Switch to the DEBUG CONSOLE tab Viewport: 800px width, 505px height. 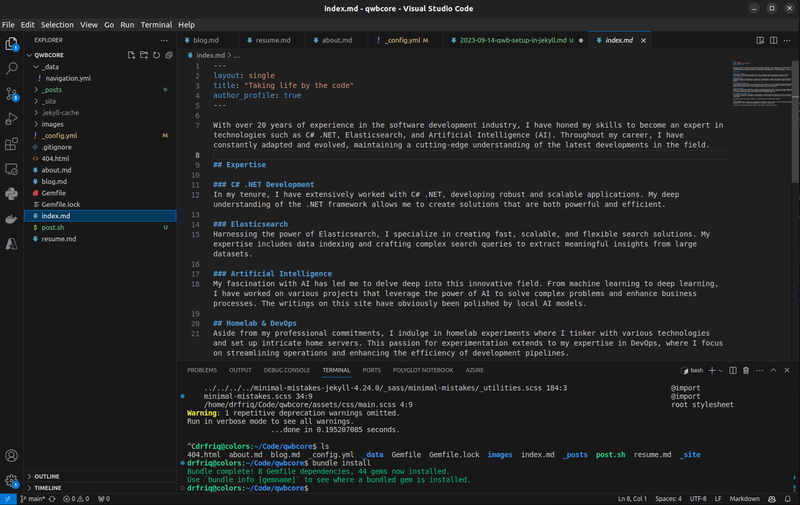pyautogui.click(x=287, y=370)
